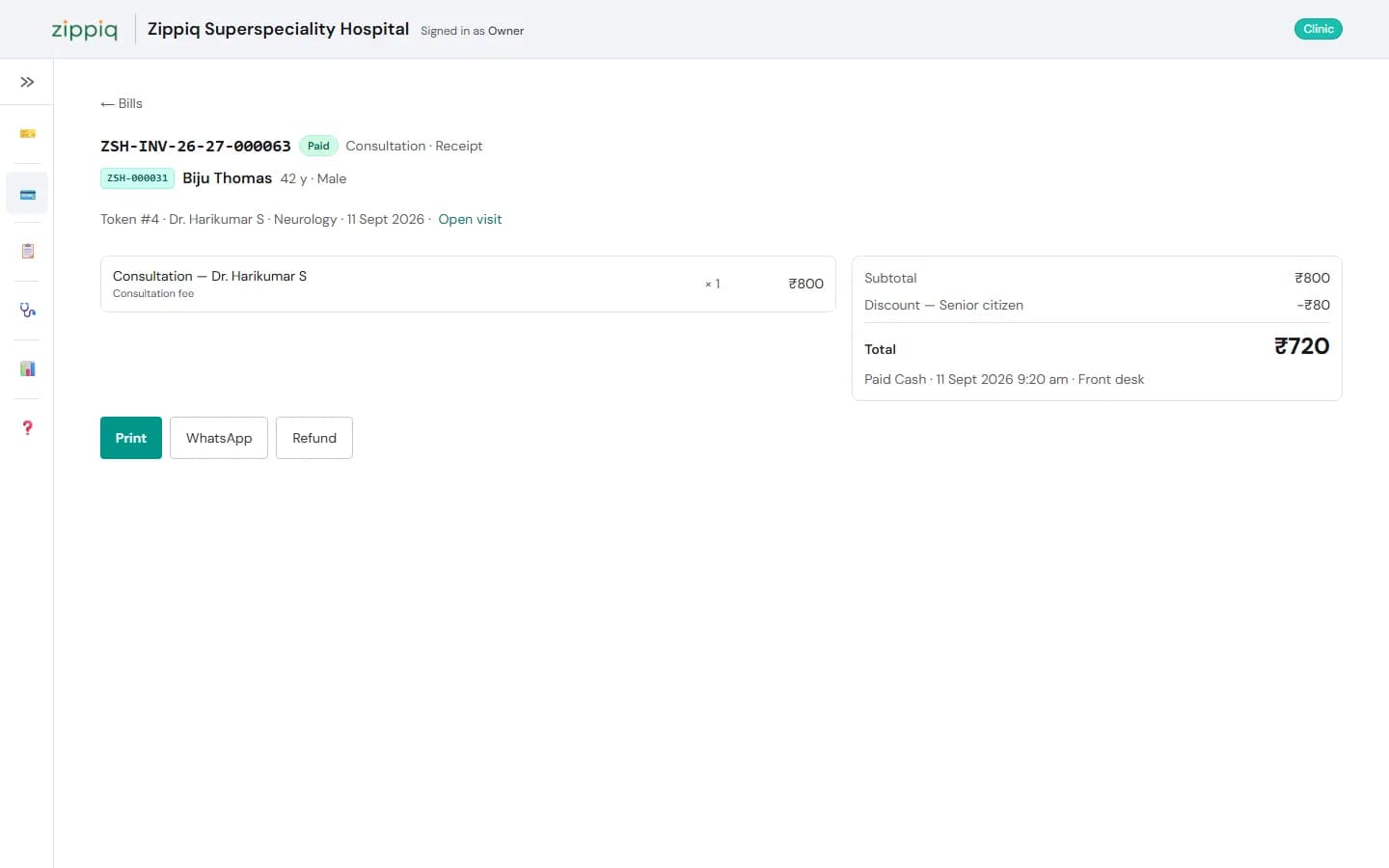Click the Clinic badge
The width and height of the screenshot is (1389, 868).
pyautogui.click(x=1318, y=29)
